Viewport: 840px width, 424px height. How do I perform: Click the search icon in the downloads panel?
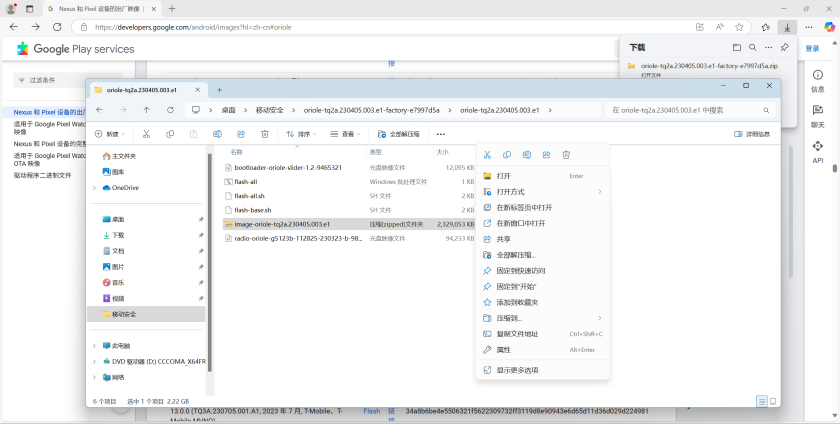click(752, 47)
